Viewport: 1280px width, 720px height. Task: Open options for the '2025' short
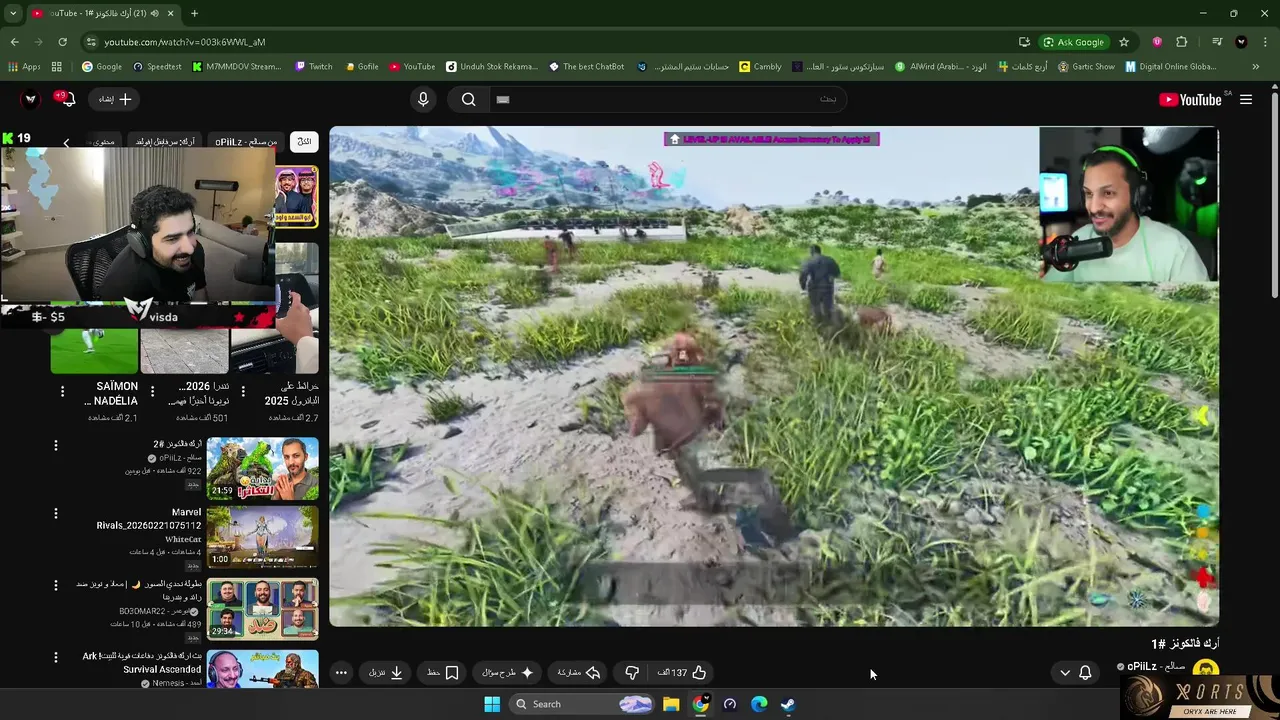click(x=242, y=391)
